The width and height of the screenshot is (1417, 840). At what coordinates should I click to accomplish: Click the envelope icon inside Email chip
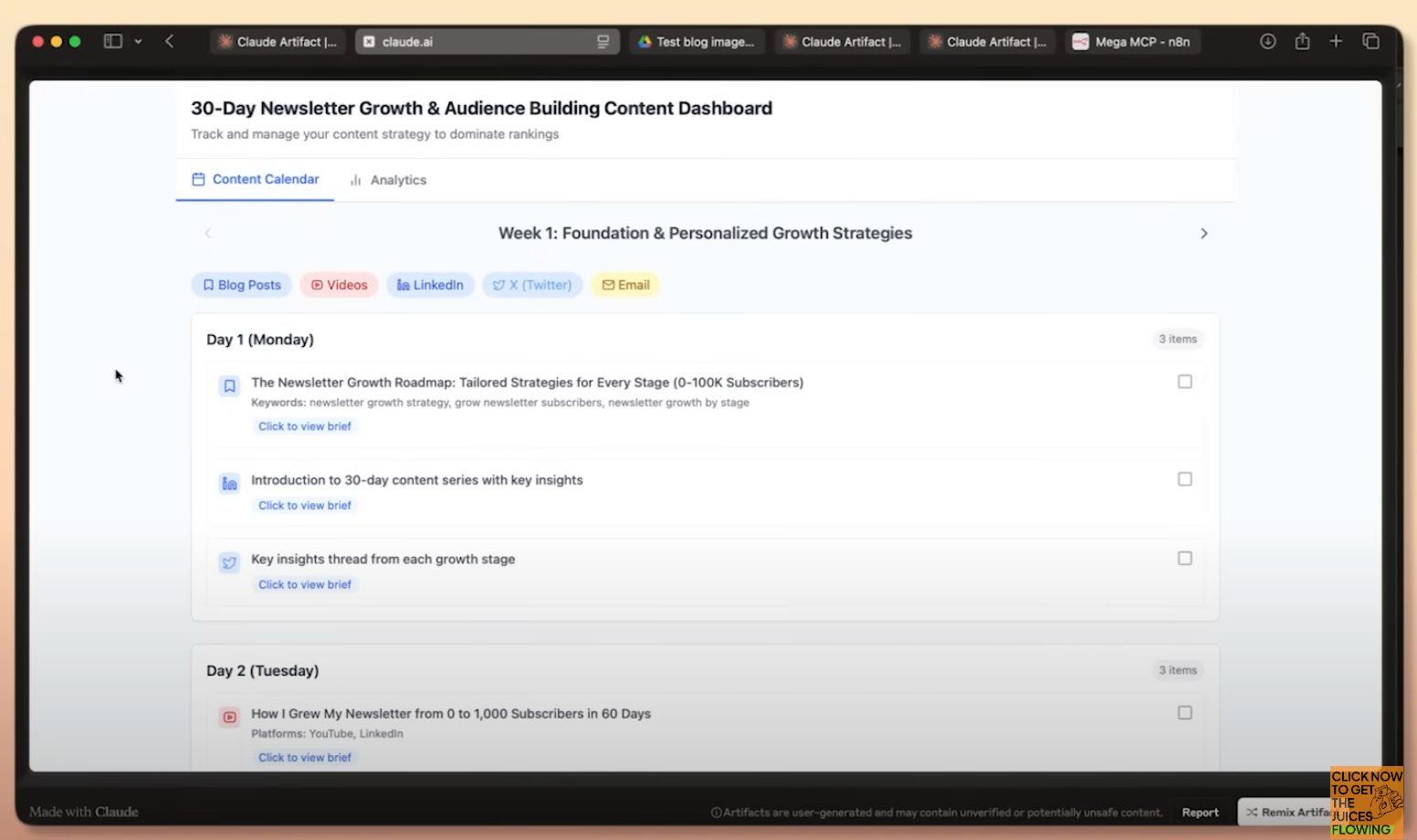608,285
